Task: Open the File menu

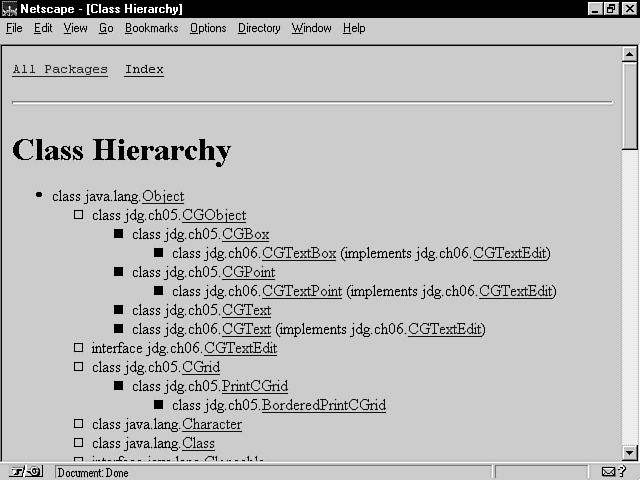Action: (14, 28)
